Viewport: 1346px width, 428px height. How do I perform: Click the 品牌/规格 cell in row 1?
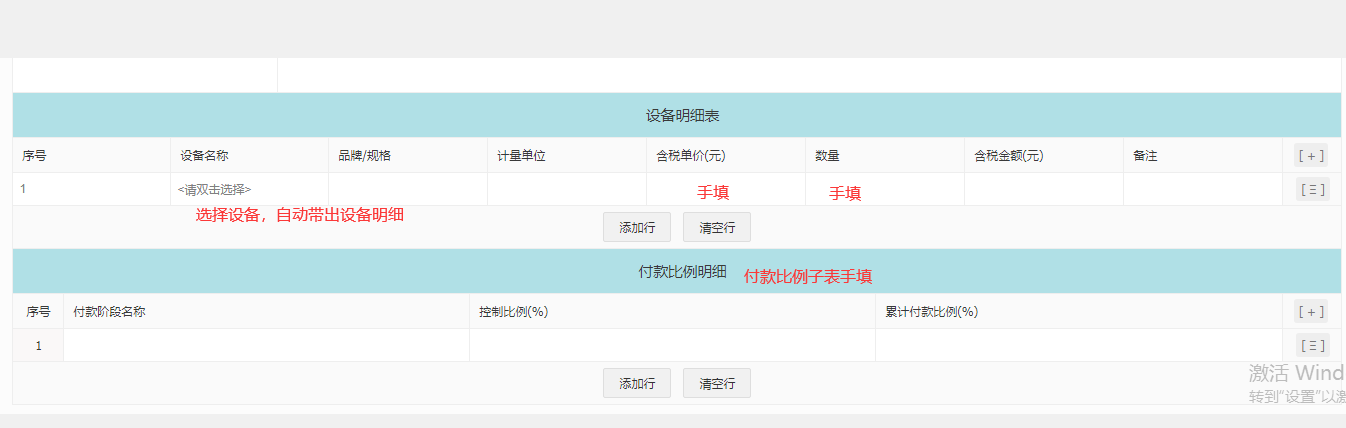click(x=408, y=189)
